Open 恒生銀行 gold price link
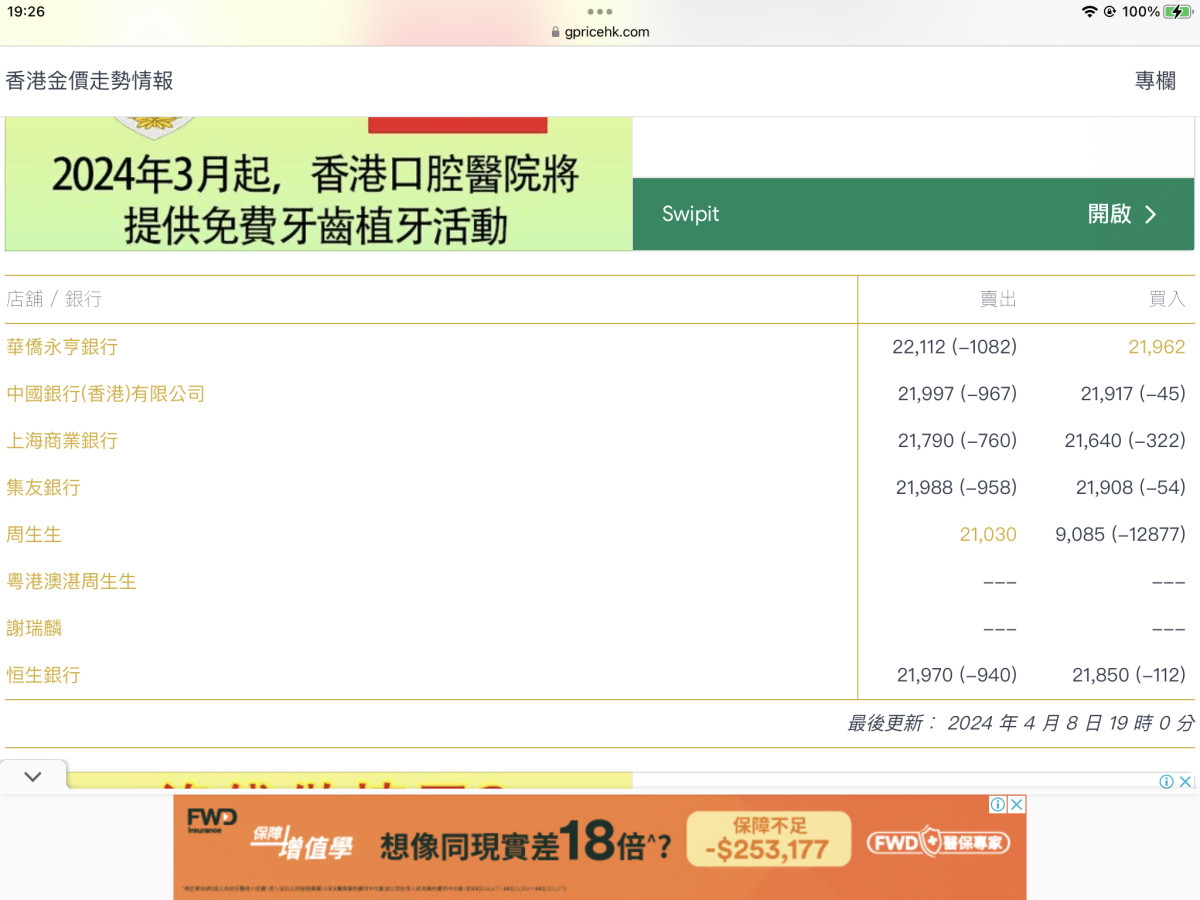1200x900 pixels. click(43, 675)
